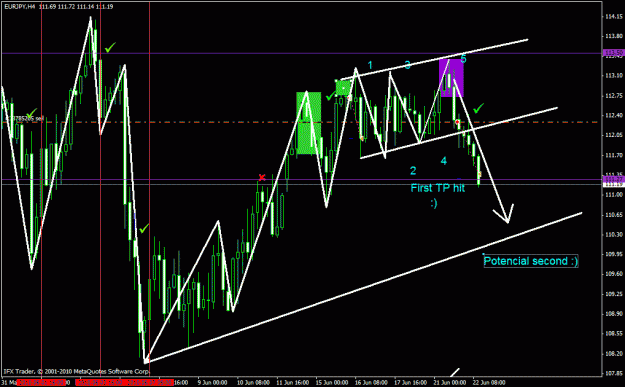
Task: Click the red X marker on the chart
Action: tap(262, 177)
